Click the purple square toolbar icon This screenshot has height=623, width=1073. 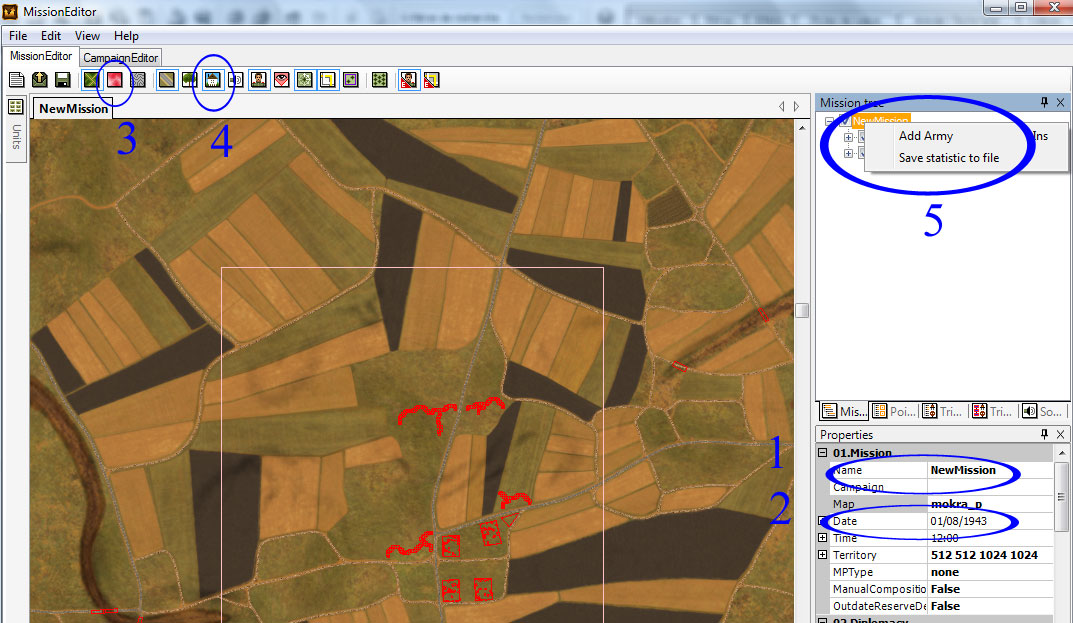point(350,80)
